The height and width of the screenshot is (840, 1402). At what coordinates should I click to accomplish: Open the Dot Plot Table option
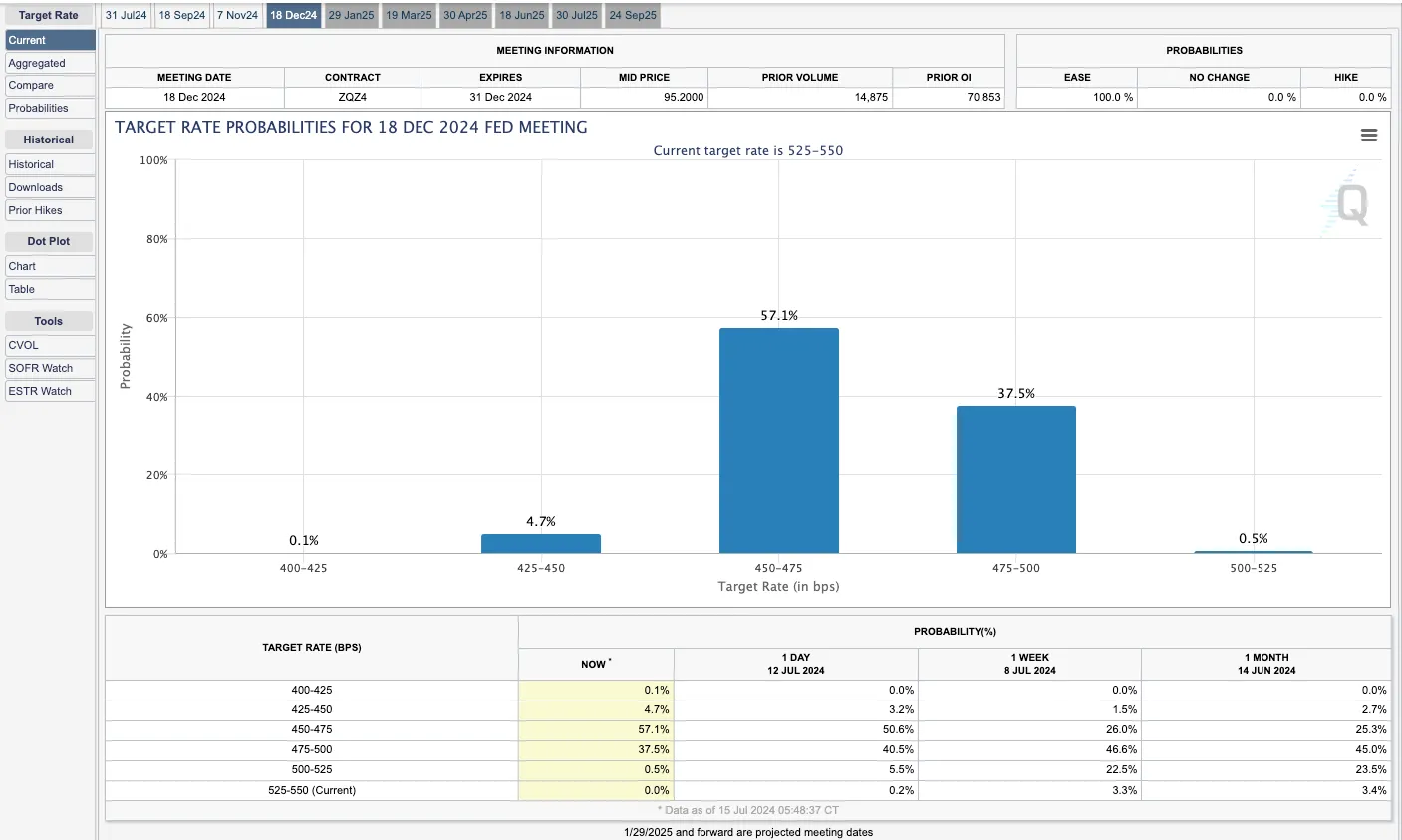(x=49, y=289)
